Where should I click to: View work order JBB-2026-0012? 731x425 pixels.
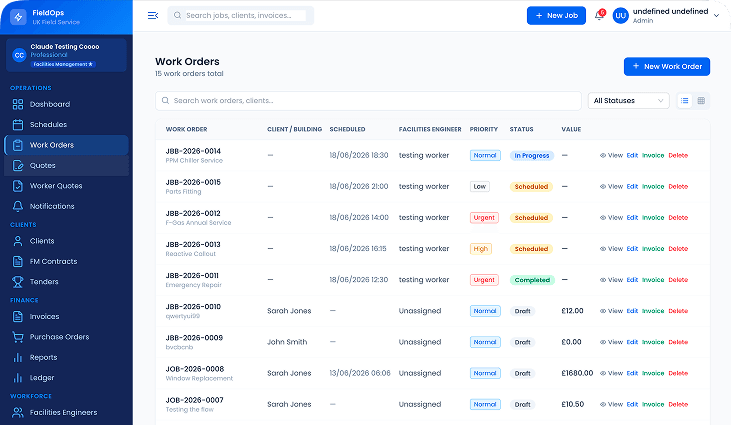click(x=611, y=218)
